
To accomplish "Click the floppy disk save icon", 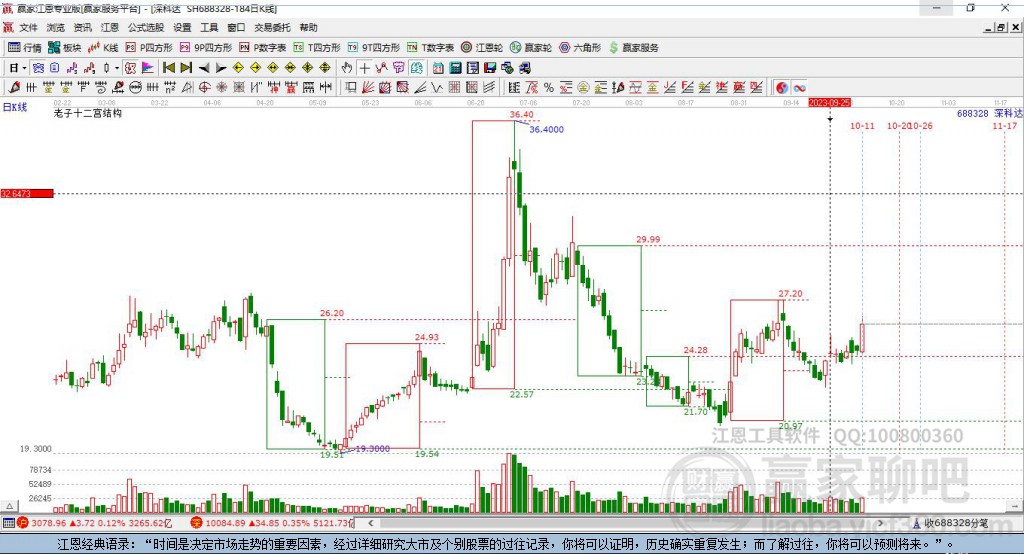I will (x=490, y=68).
